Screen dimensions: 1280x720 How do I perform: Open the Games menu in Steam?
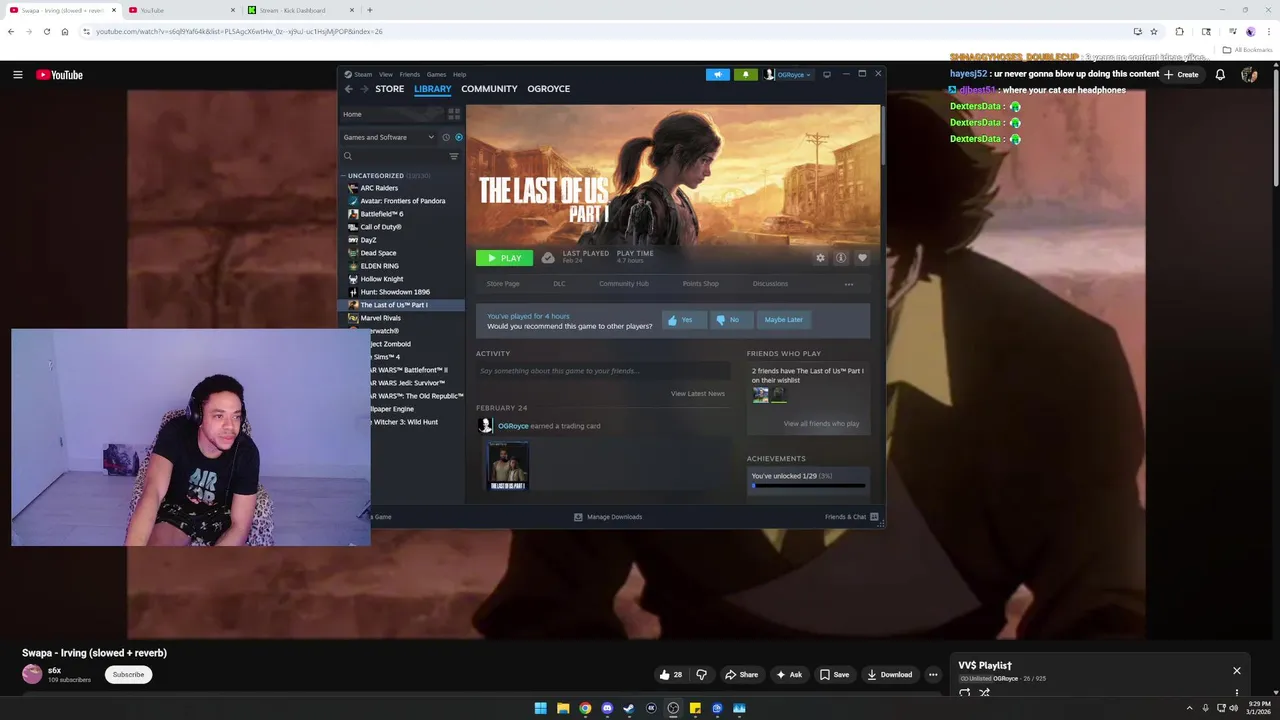pyautogui.click(x=436, y=74)
